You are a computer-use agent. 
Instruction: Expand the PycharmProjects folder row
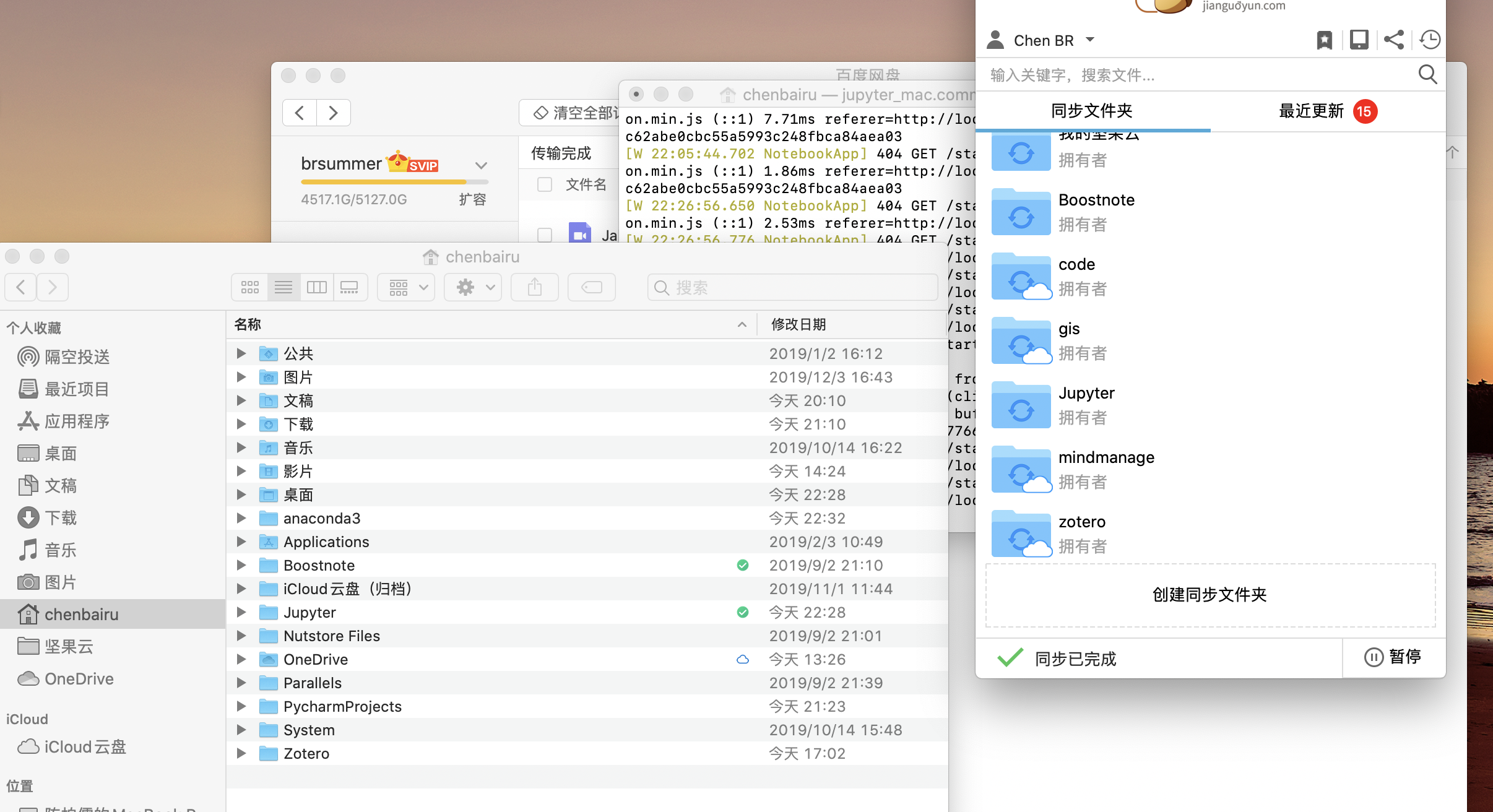tap(241, 706)
